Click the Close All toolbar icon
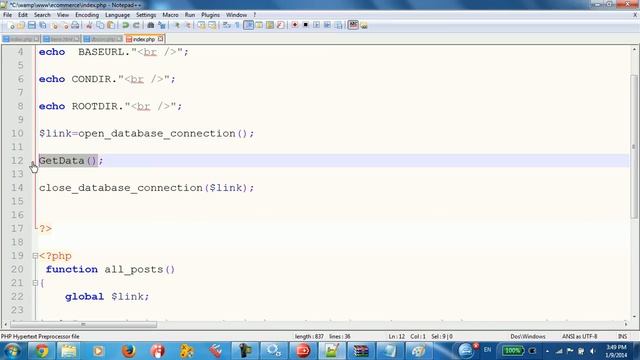The height and width of the screenshot is (360, 640). [x=64, y=25]
